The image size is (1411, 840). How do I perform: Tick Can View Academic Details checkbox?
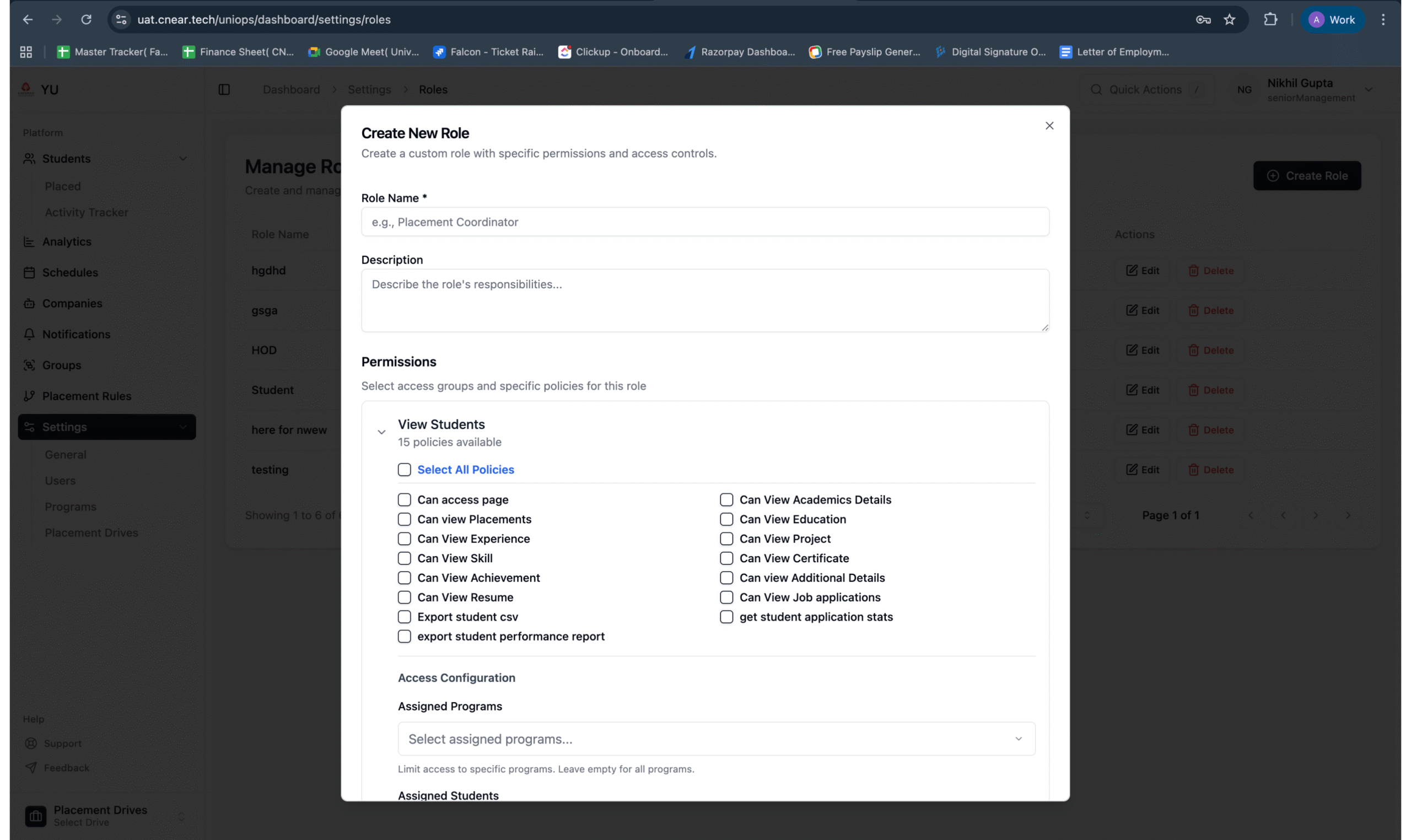coord(726,500)
